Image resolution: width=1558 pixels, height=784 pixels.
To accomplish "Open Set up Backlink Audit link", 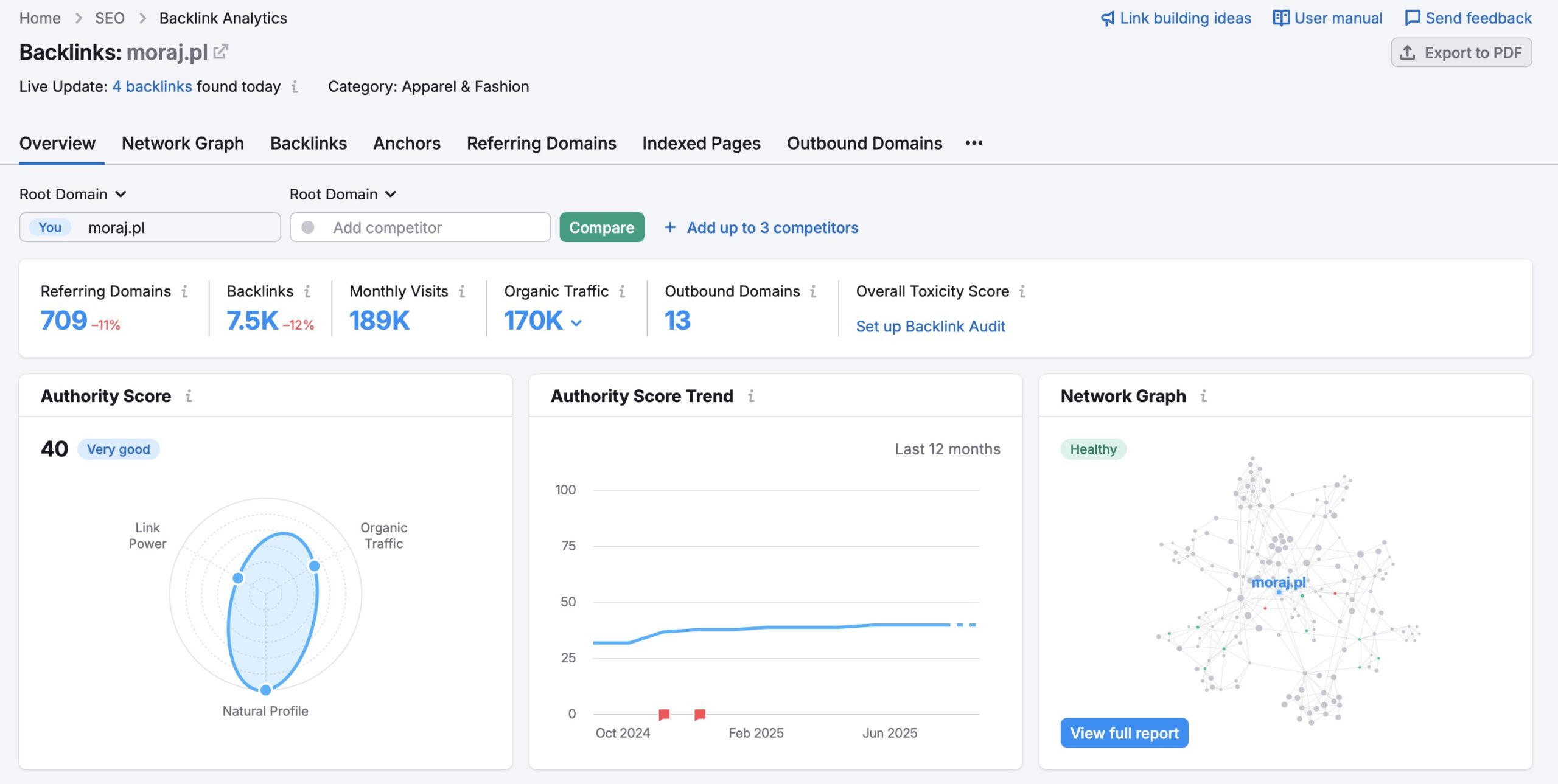I will (931, 327).
